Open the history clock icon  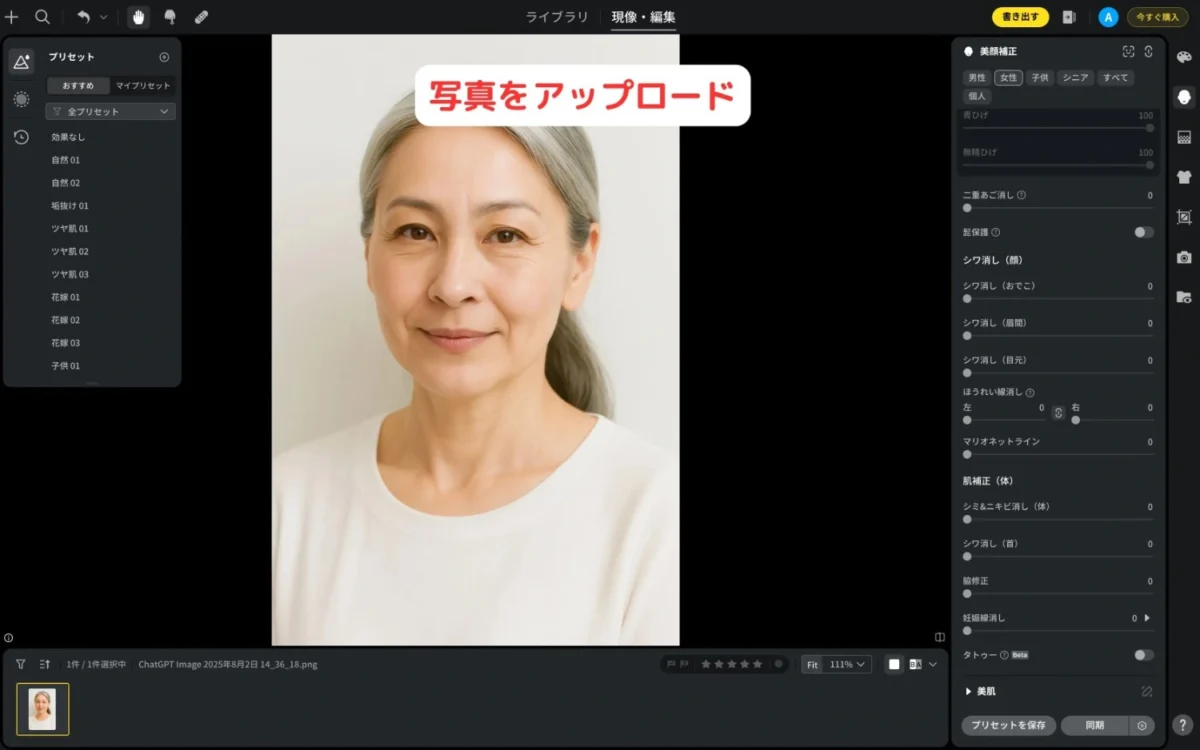(x=21, y=137)
